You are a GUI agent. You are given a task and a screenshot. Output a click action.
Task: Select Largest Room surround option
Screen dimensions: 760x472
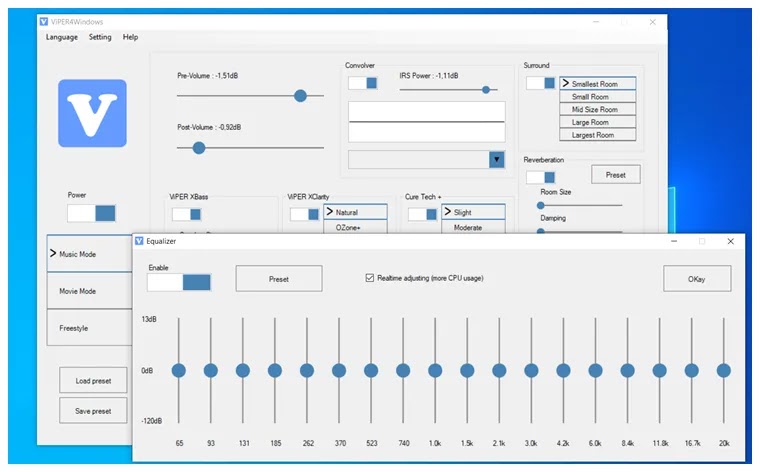pos(598,135)
